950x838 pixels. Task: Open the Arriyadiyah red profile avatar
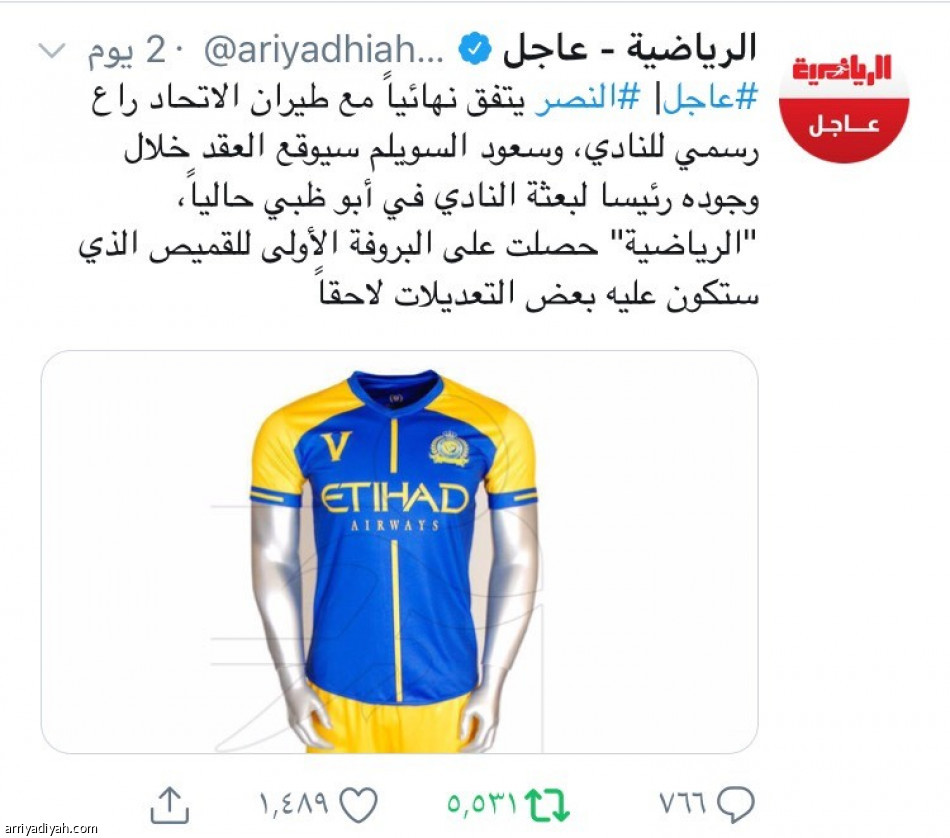[844, 98]
